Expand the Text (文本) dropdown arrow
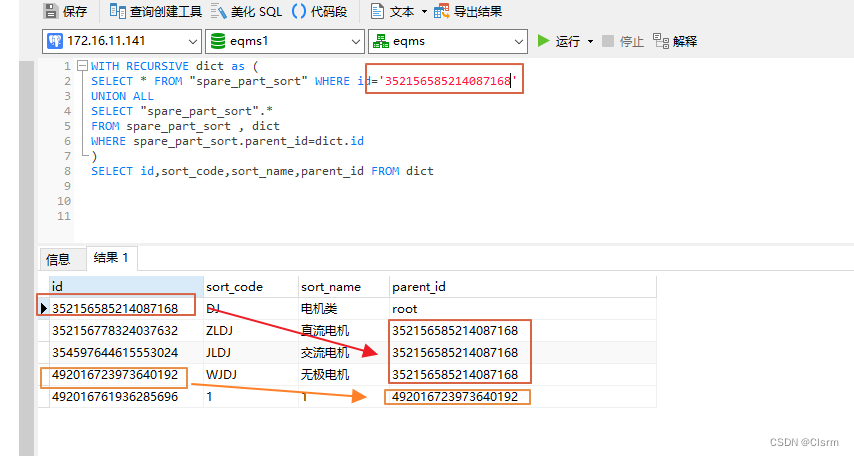The image size is (854, 456). (424, 11)
